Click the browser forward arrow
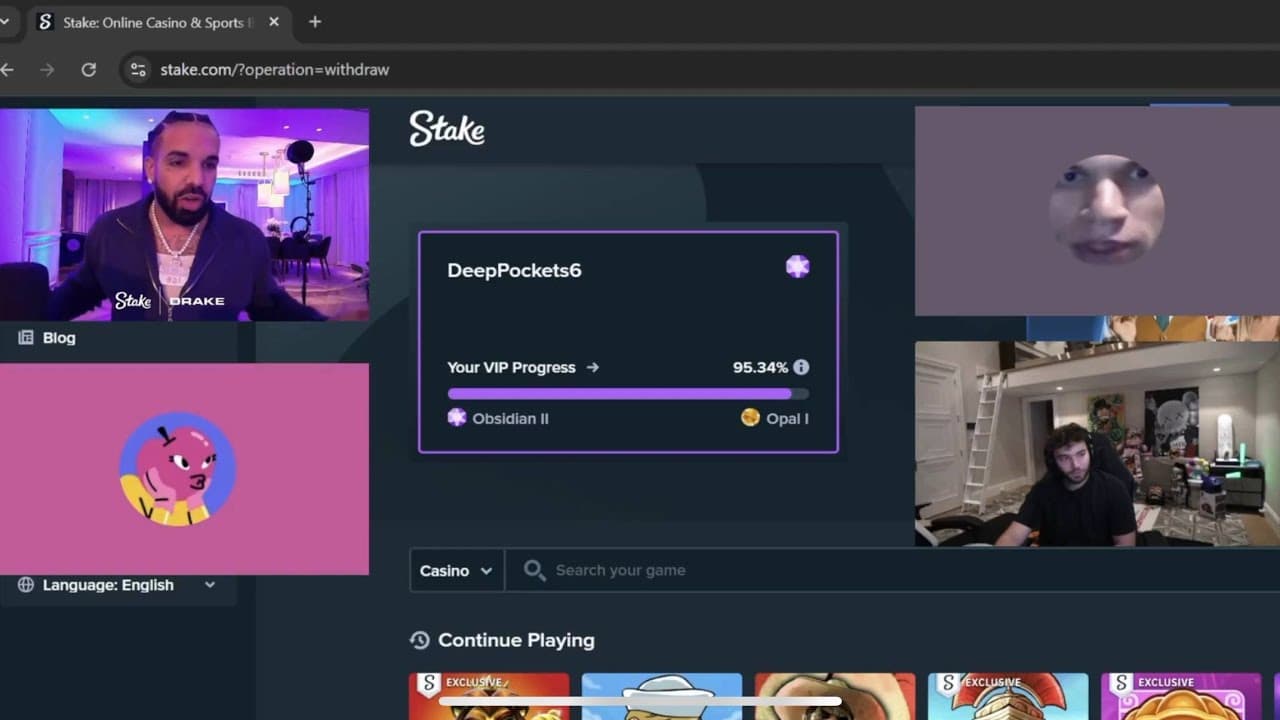1280x720 pixels. [47, 69]
